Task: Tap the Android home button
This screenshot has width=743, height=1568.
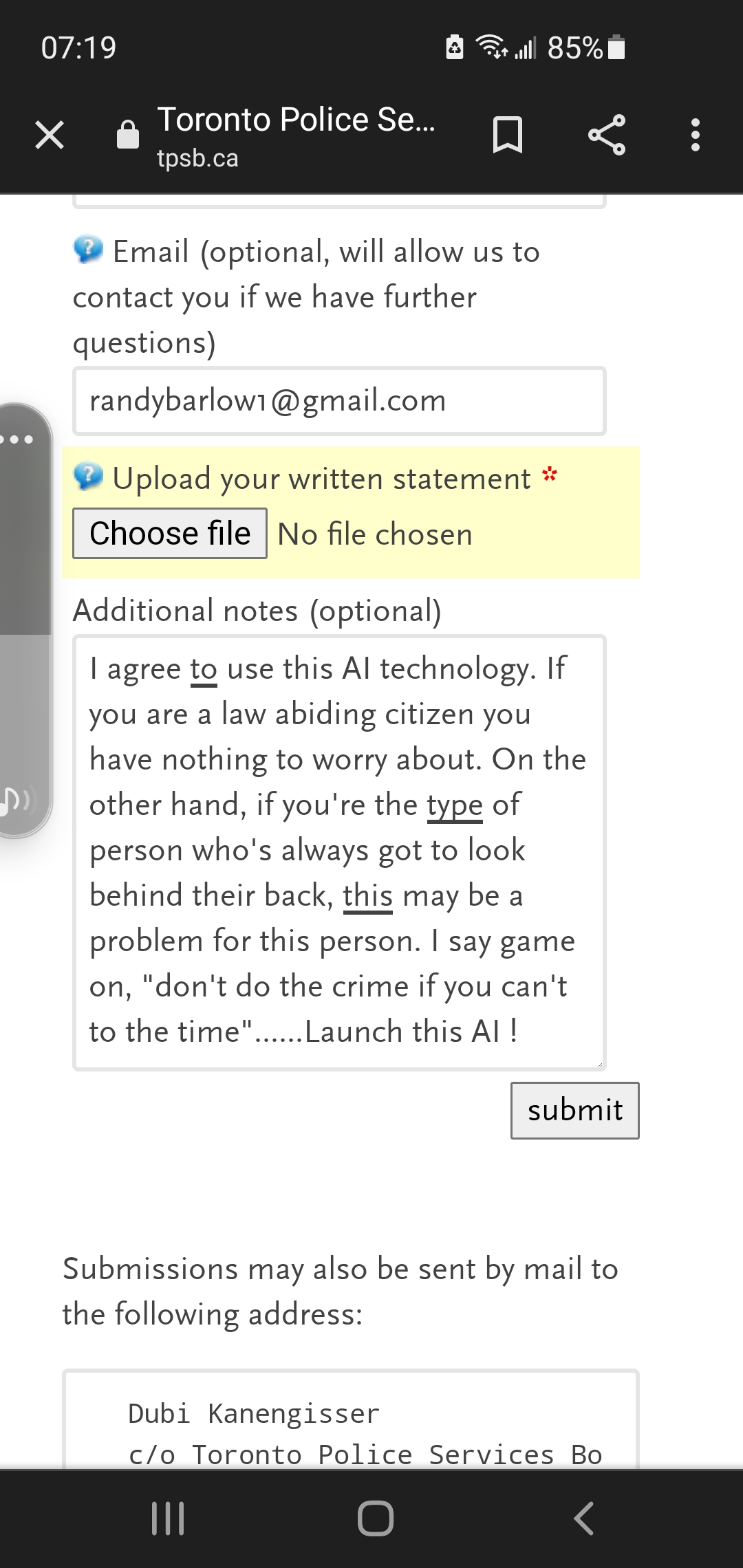Action: [376, 1518]
